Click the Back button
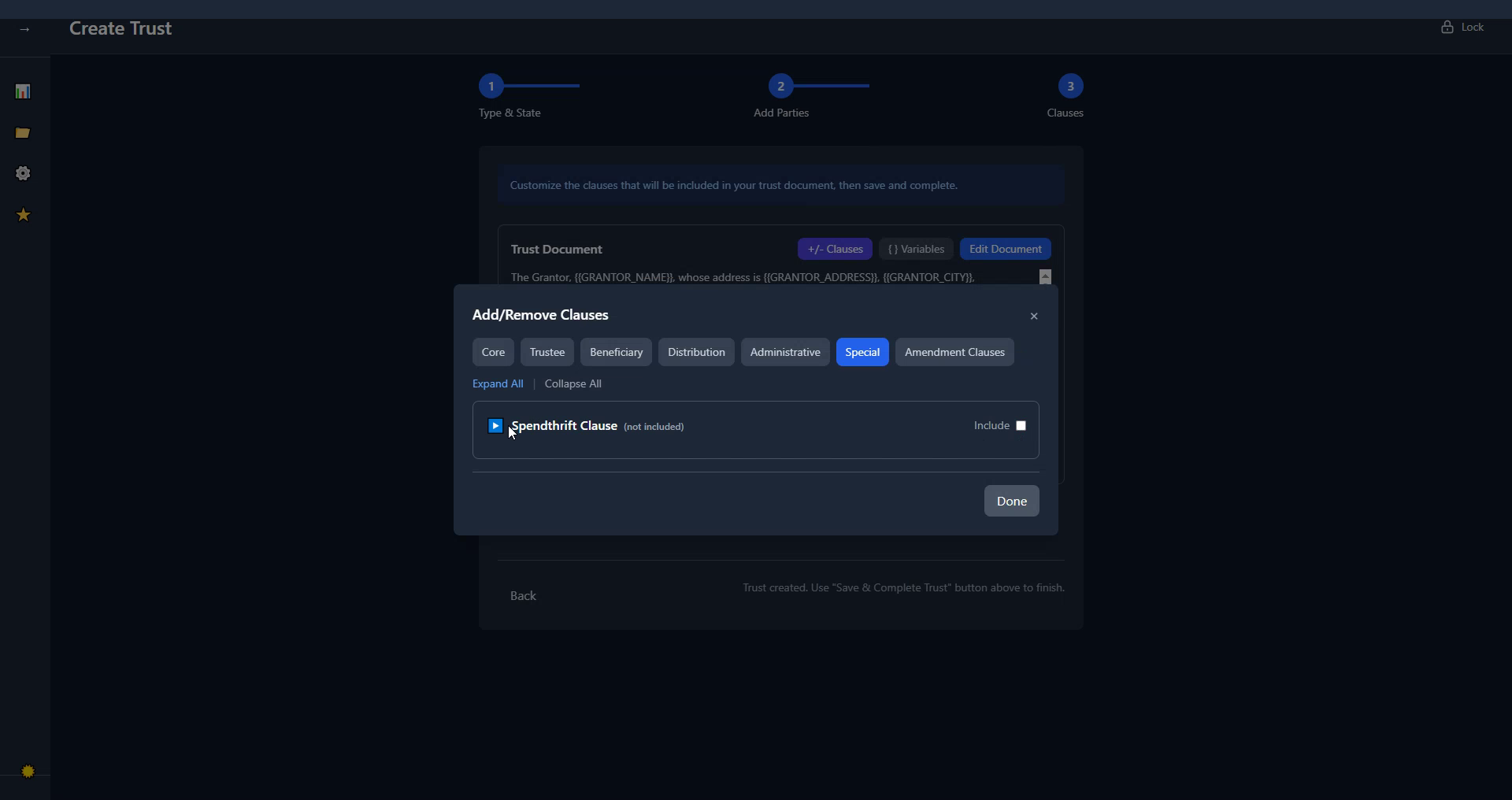This screenshot has width=1512, height=800. [523, 596]
